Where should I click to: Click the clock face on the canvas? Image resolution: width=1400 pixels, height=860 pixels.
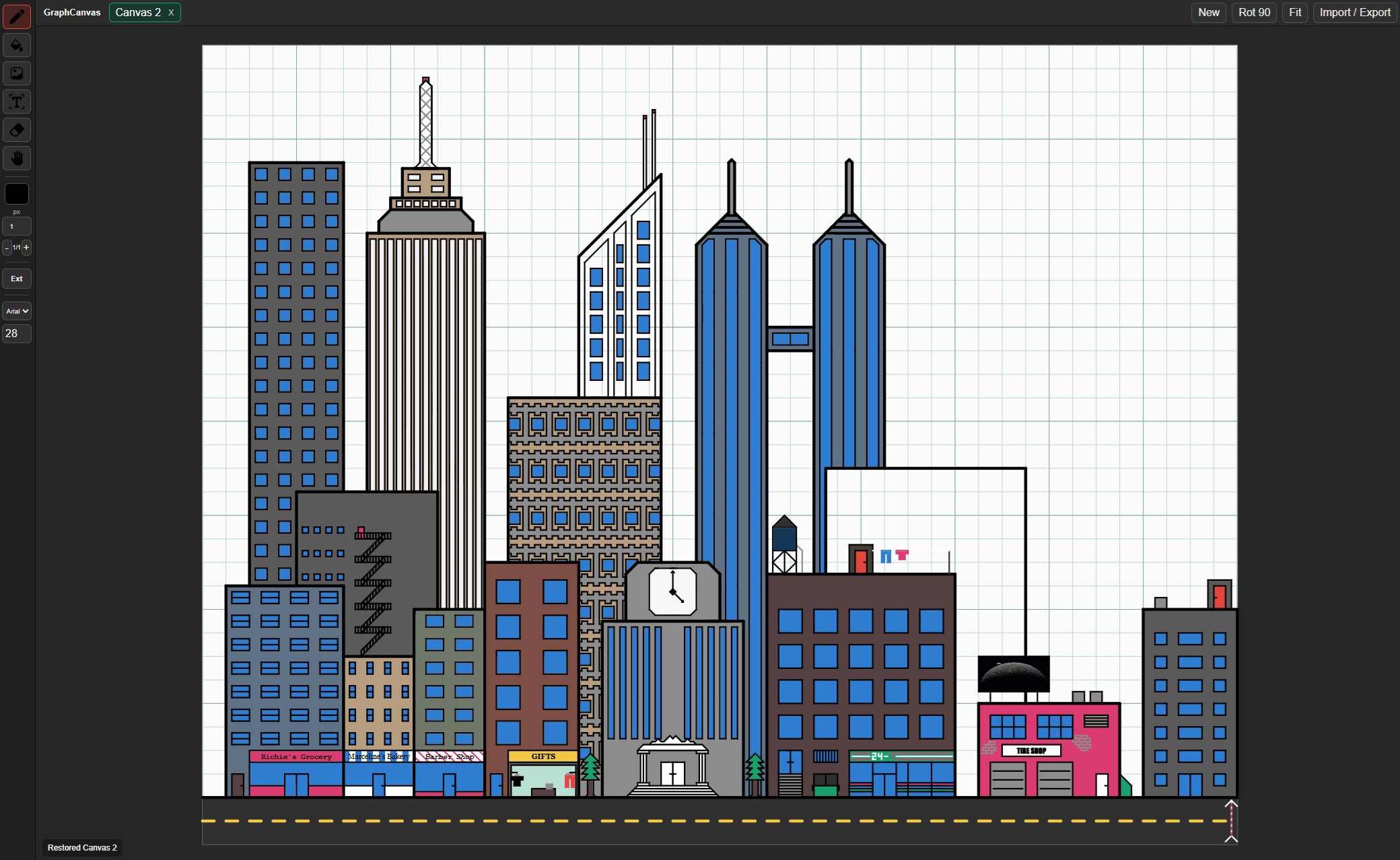point(672,592)
